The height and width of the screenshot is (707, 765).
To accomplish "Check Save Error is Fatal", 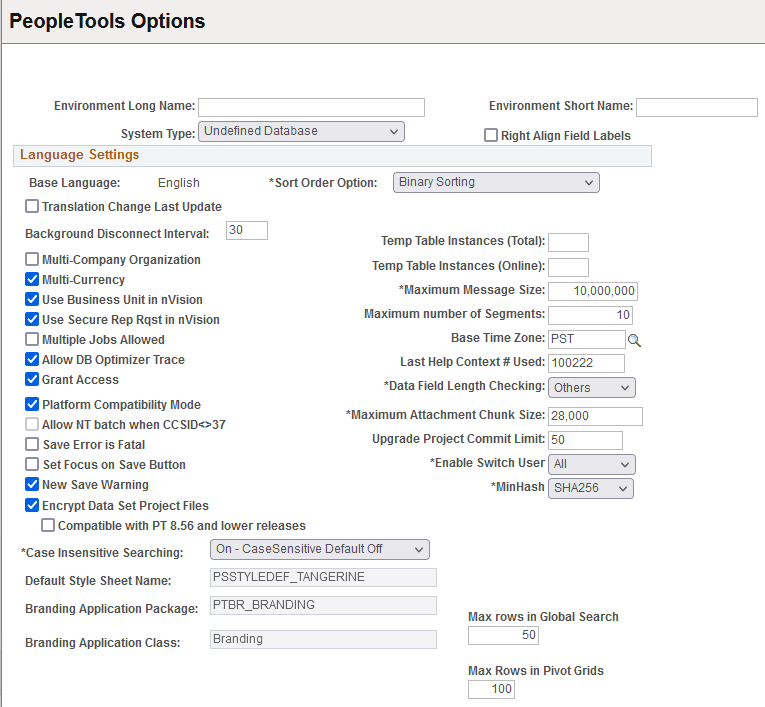I will point(32,444).
